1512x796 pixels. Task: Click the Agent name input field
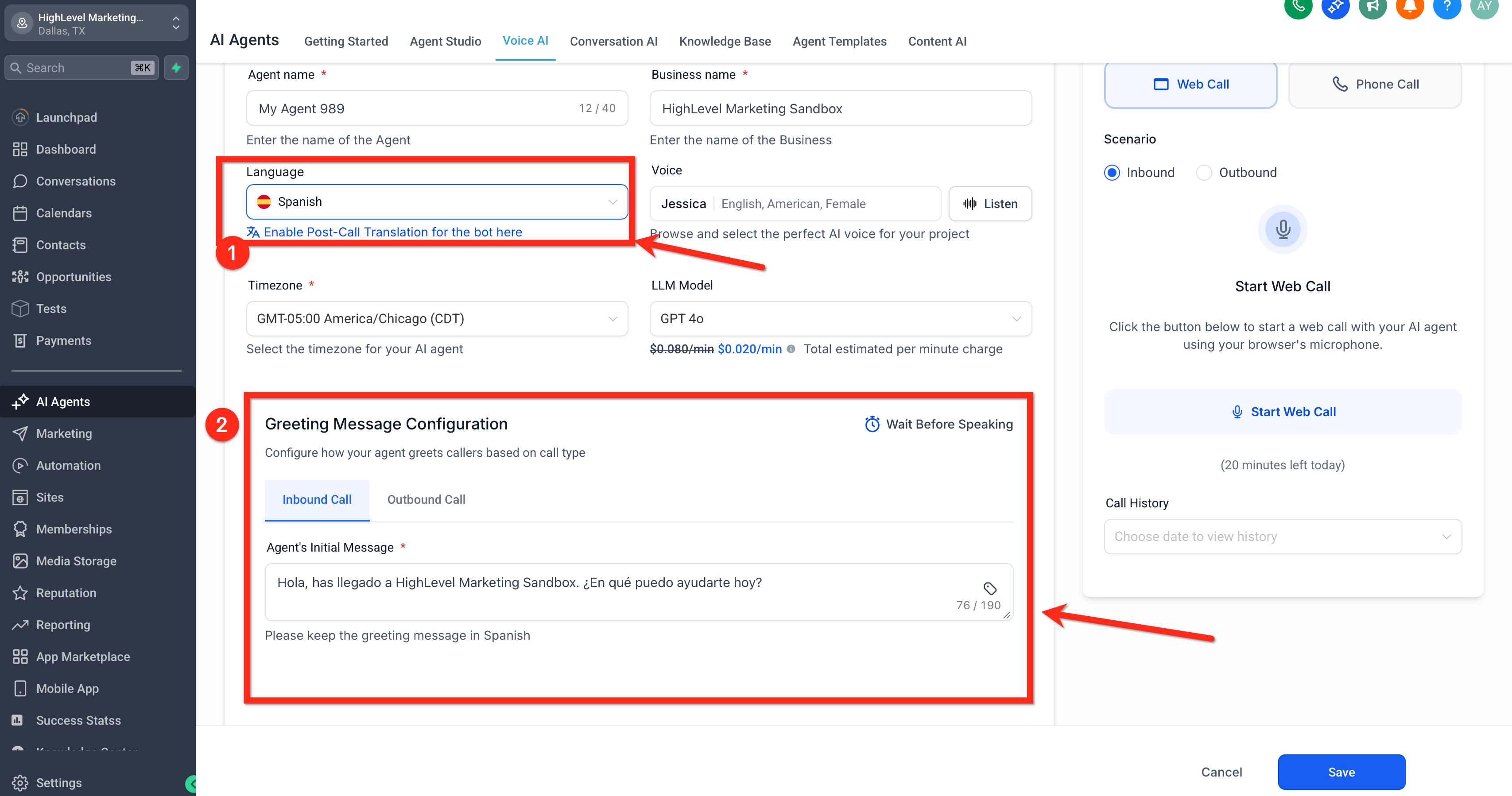(411, 108)
